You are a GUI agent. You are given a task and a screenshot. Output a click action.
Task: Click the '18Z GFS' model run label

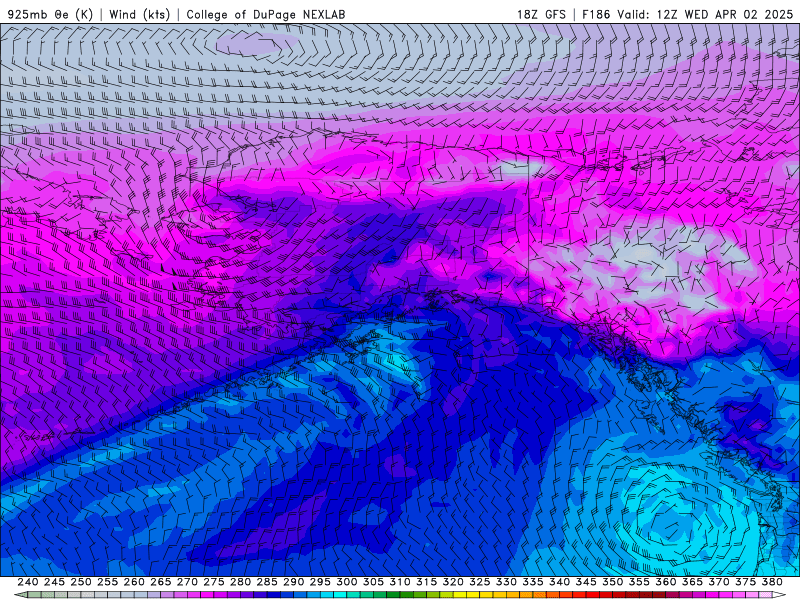541,14
